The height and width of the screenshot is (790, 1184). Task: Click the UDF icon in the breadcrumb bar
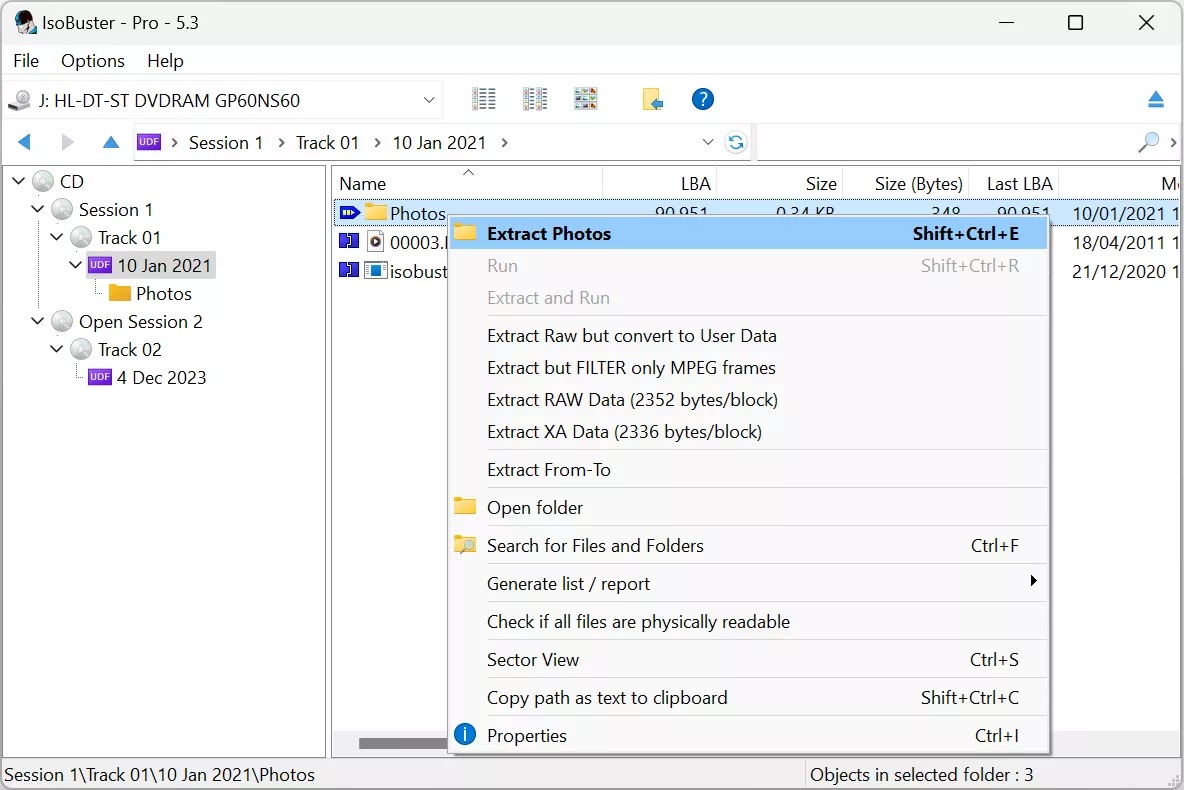148,142
